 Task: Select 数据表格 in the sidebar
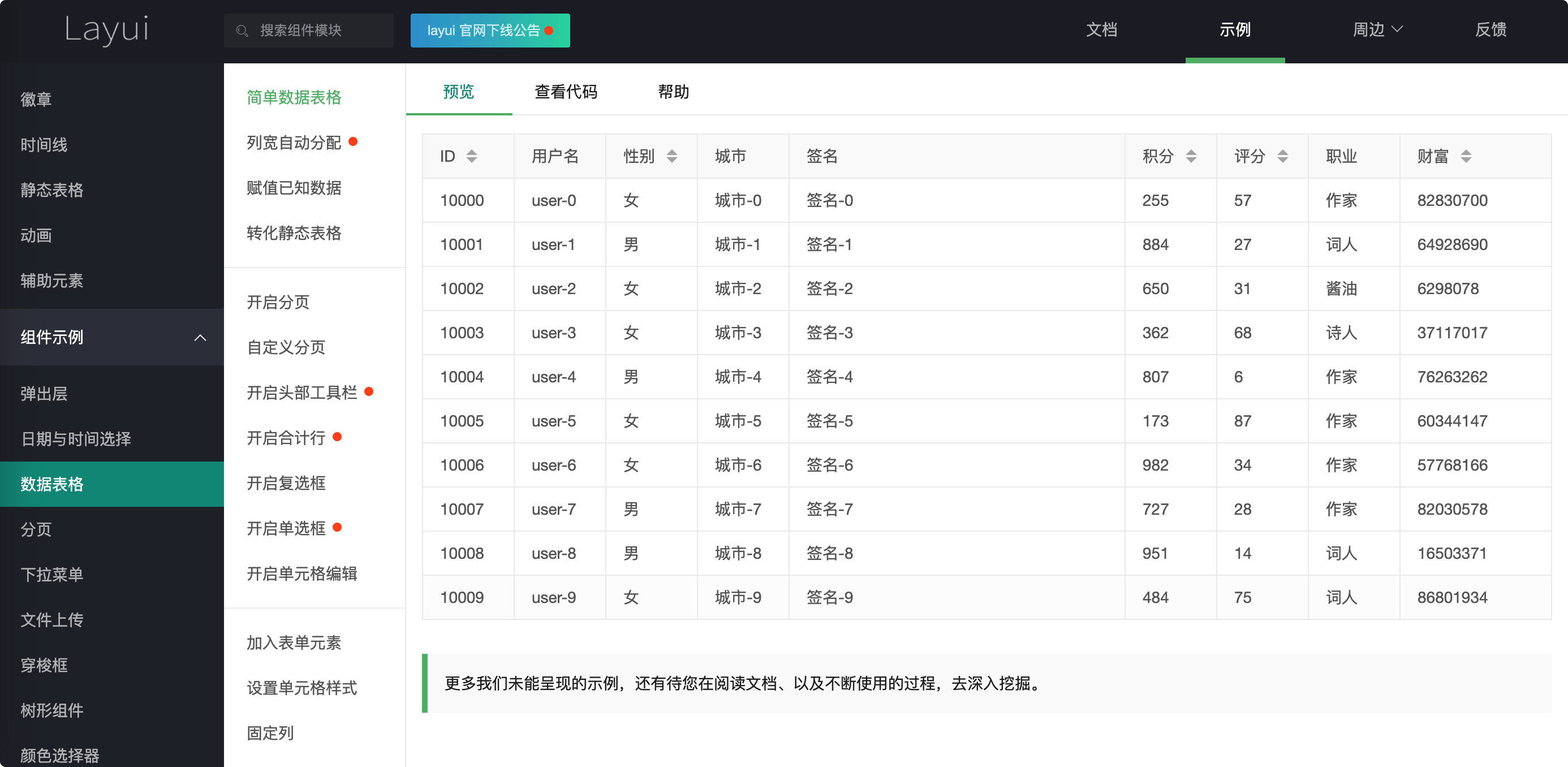pyautogui.click(x=112, y=484)
